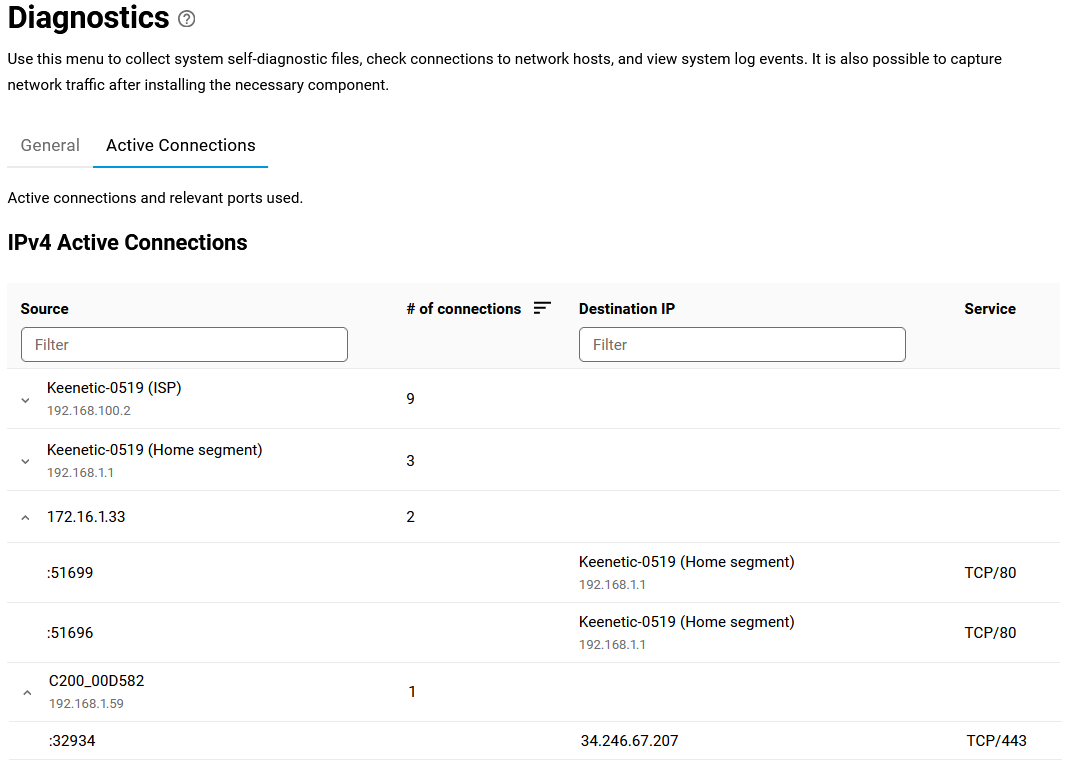Switch to the General tab
This screenshot has width=1067, height=764.
coord(50,145)
